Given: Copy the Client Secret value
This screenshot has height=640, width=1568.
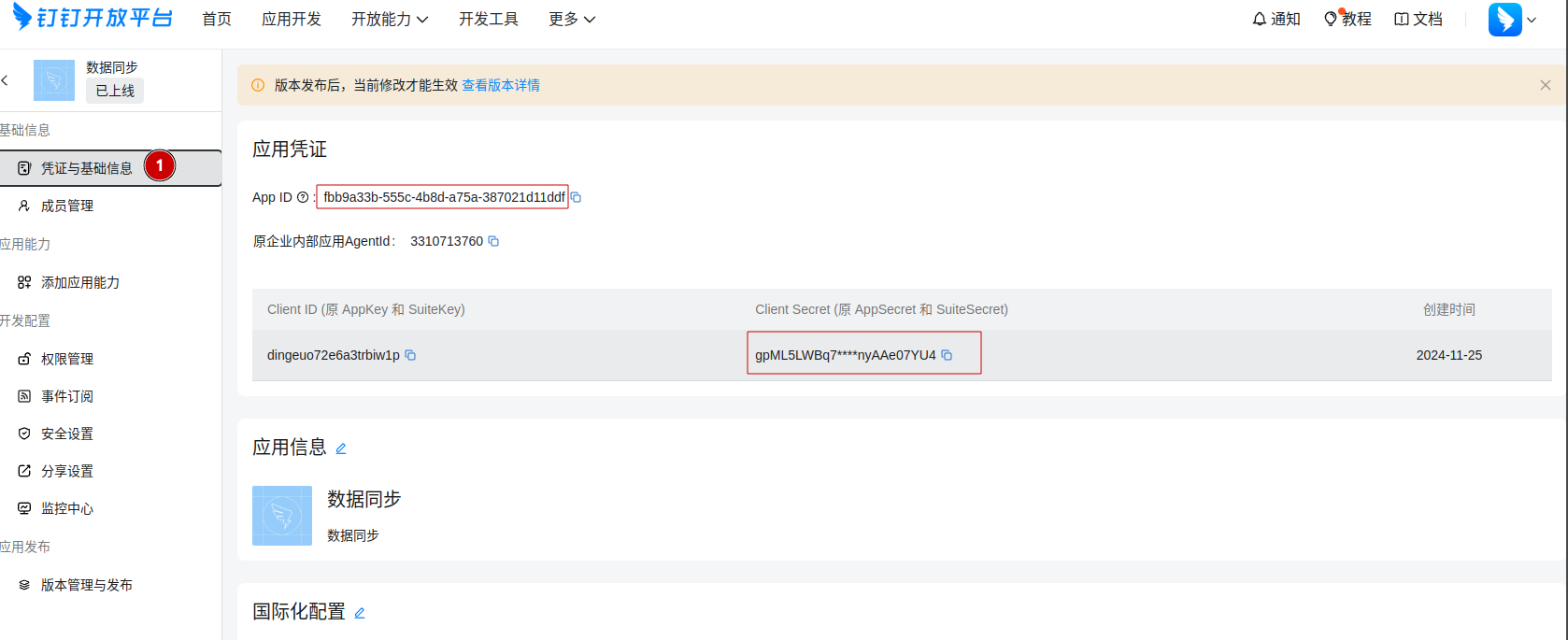Looking at the screenshot, I should click(947, 355).
